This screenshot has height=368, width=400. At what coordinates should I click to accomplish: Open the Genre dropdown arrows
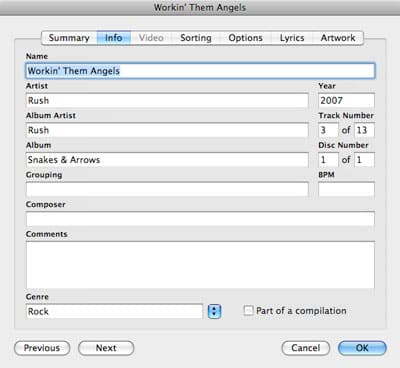click(214, 311)
